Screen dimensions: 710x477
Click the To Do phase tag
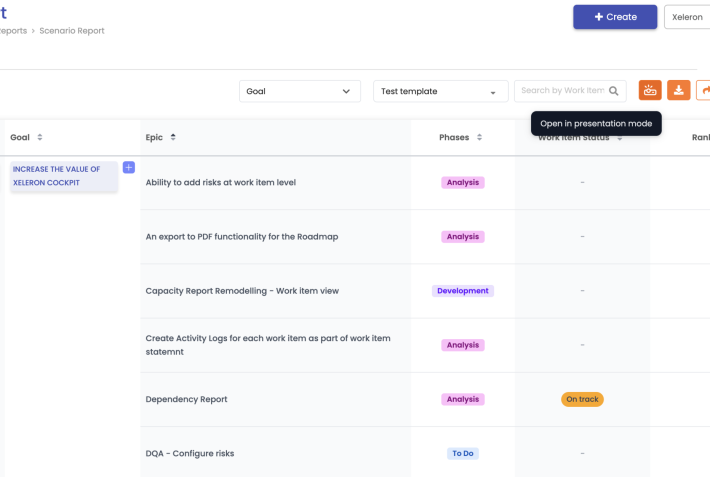[x=462, y=453]
